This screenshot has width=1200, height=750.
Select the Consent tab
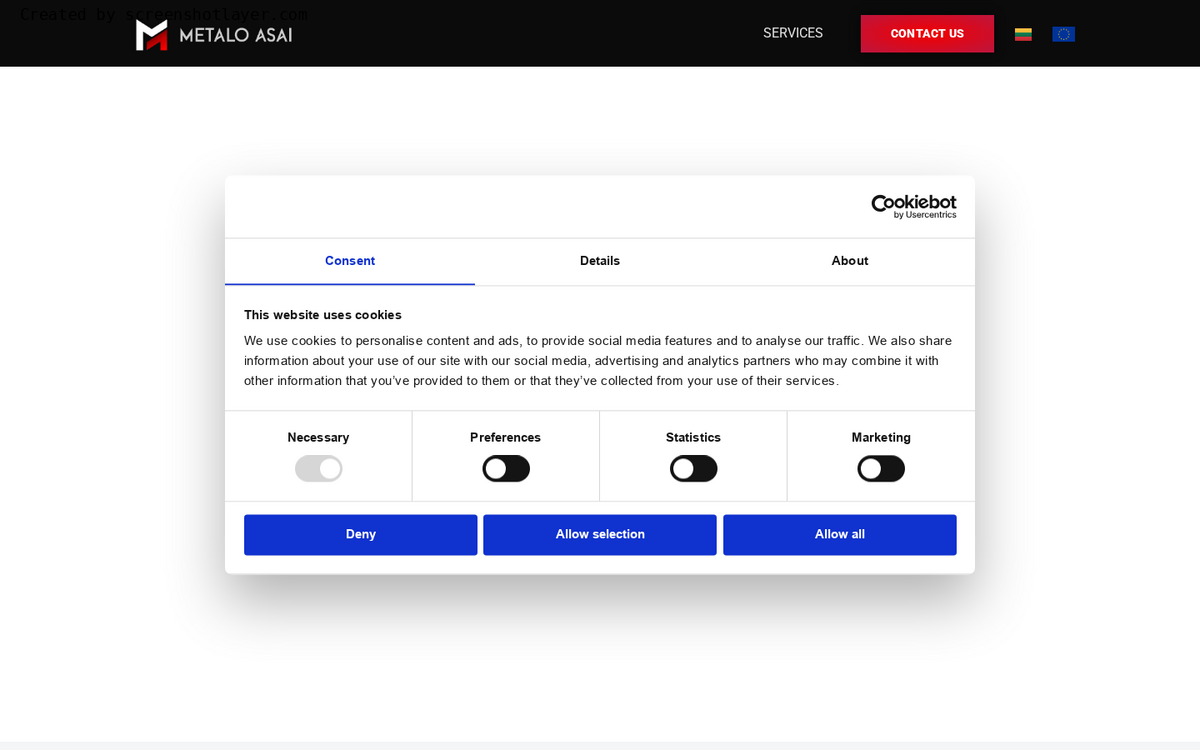point(350,261)
